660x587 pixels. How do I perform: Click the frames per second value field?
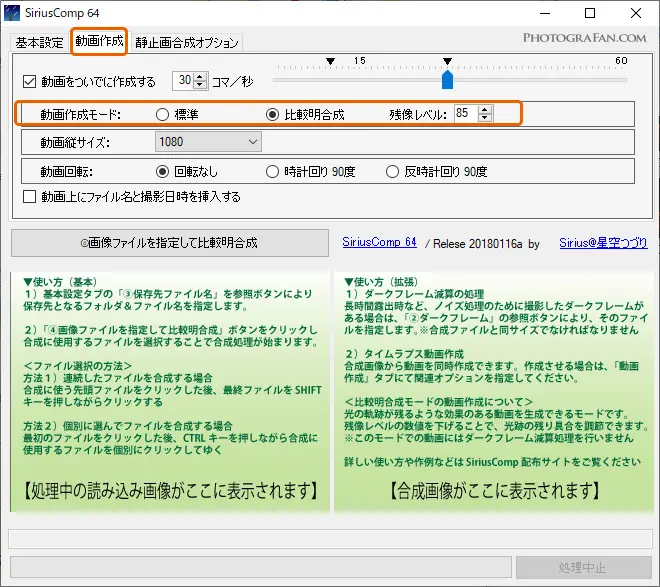pos(184,80)
